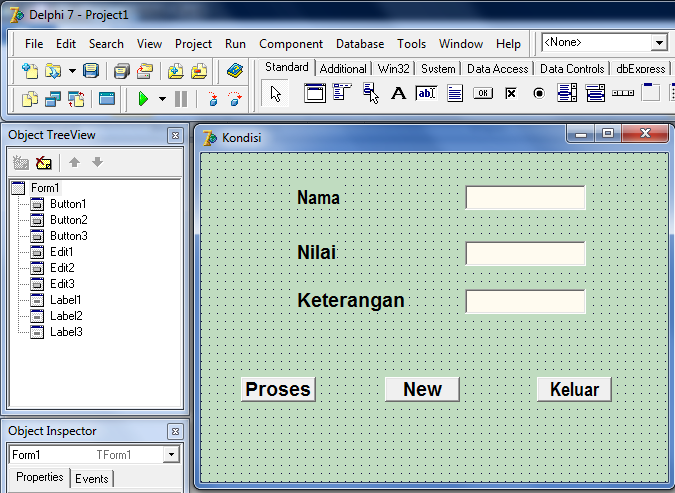675x493 pixels.
Task: Select Label1 in Object TreeView
Action: click(65, 300)
